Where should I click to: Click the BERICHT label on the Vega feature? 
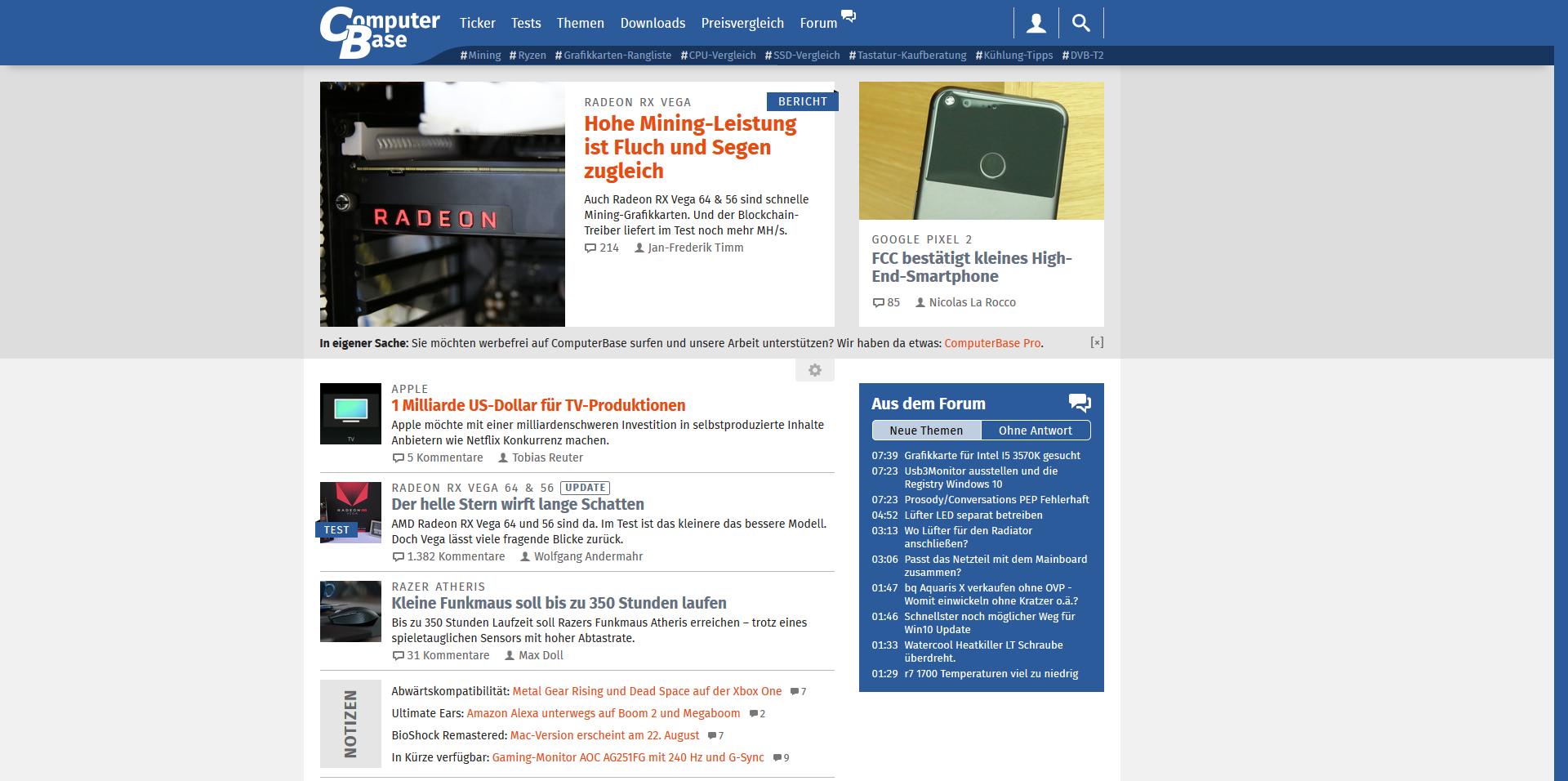click(x=802, y=101)
